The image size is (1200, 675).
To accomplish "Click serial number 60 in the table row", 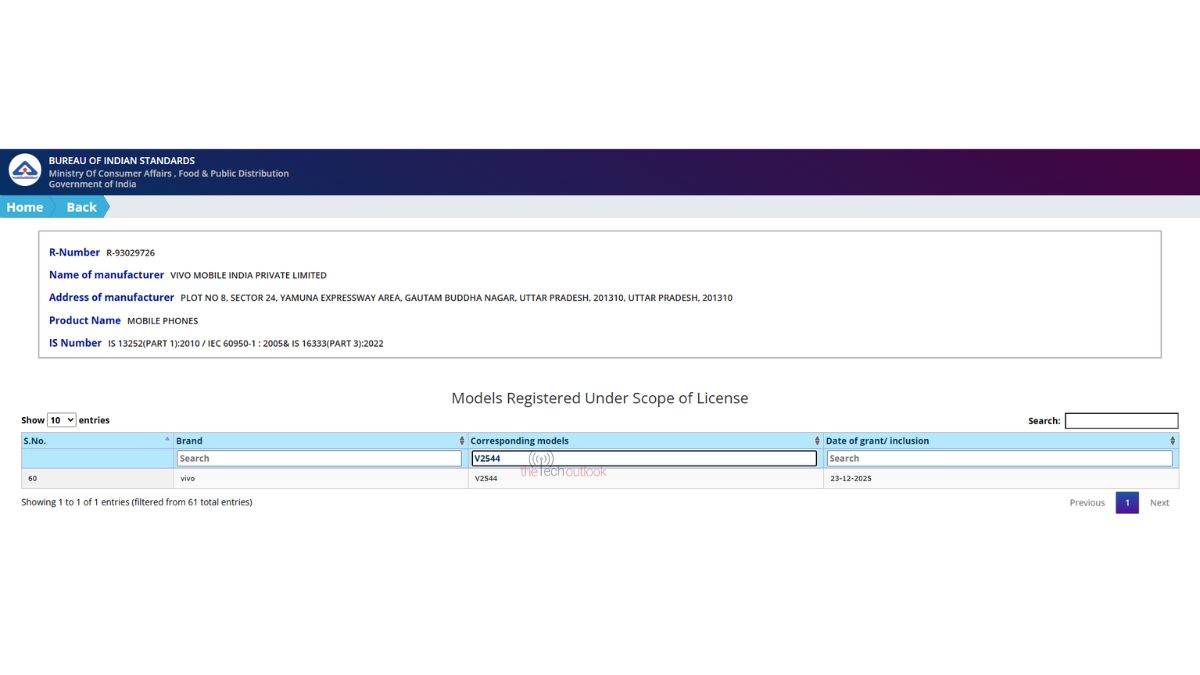I will coord(33,479).
